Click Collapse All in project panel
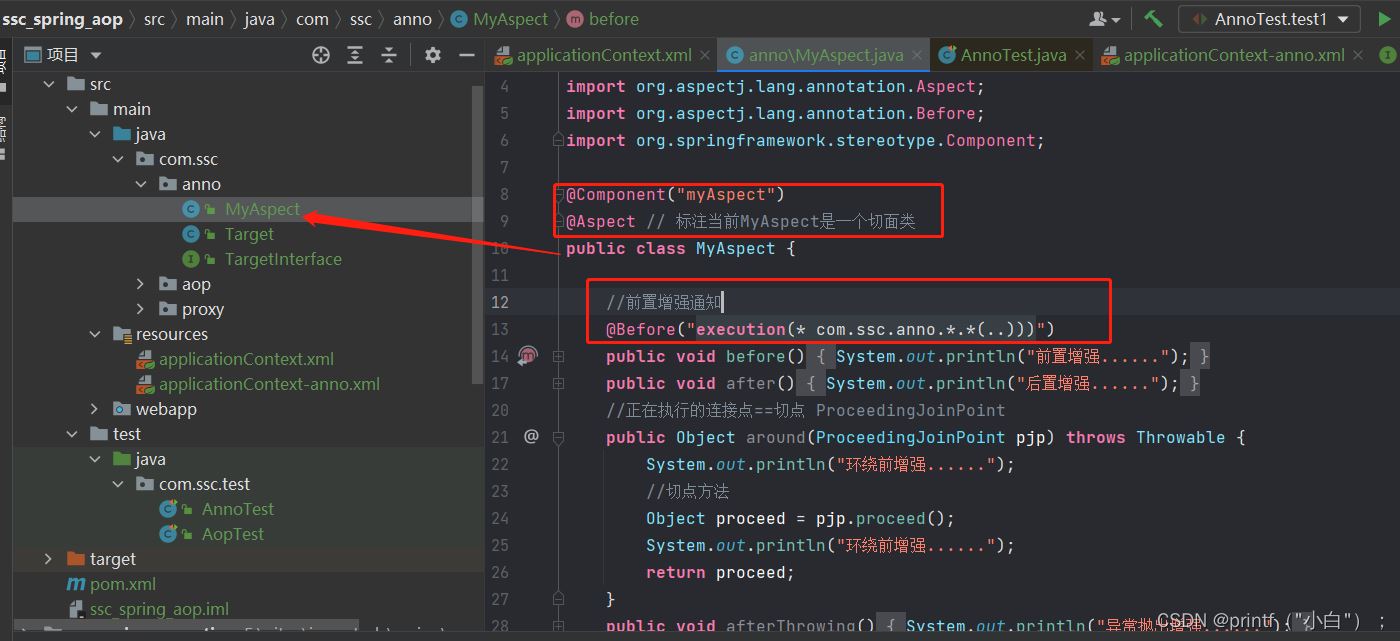This screenshot has width=1400, height=641. [389, 55]
